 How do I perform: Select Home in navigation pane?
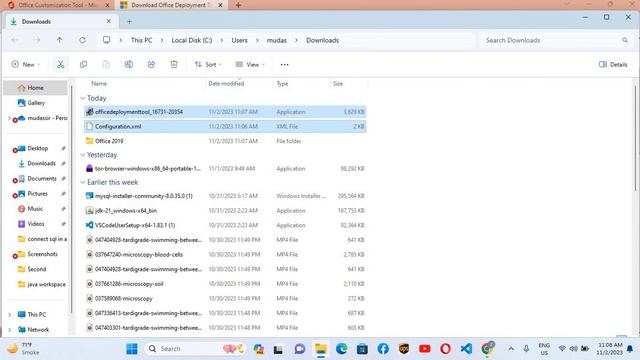click(36, 88)
